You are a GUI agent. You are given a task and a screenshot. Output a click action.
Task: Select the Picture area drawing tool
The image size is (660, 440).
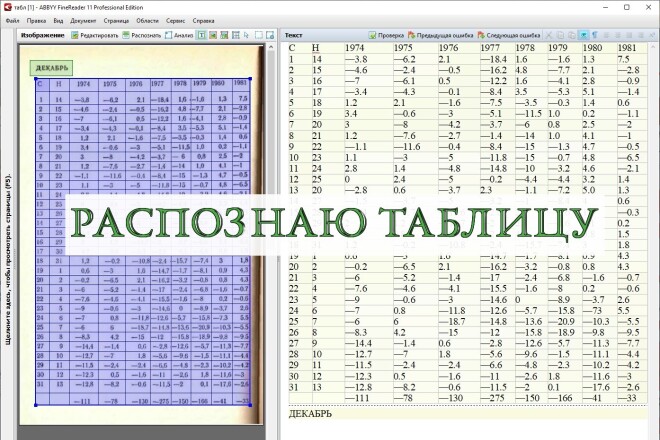pyautogui.click(x=213, y=35)
